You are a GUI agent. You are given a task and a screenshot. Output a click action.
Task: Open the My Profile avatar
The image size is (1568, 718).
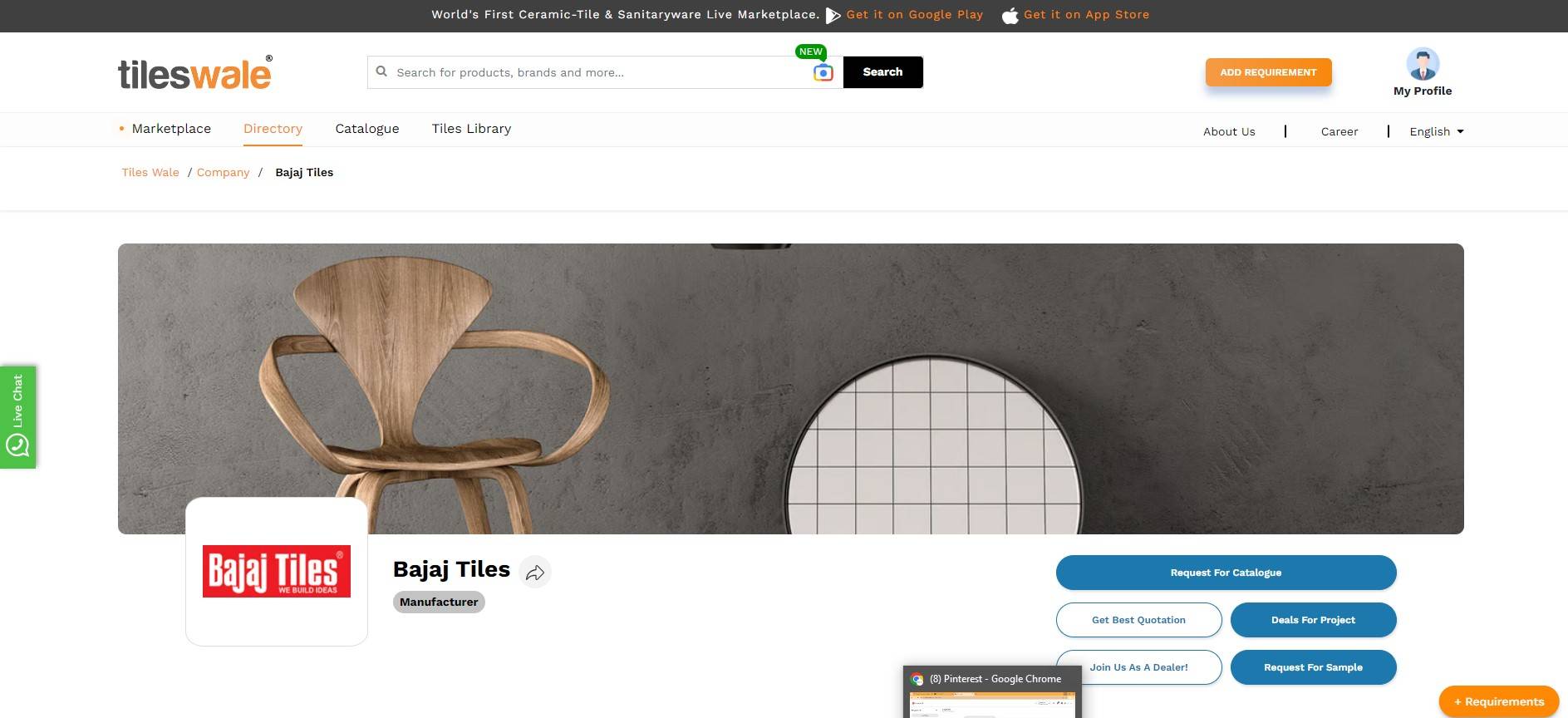(1423, 64)
